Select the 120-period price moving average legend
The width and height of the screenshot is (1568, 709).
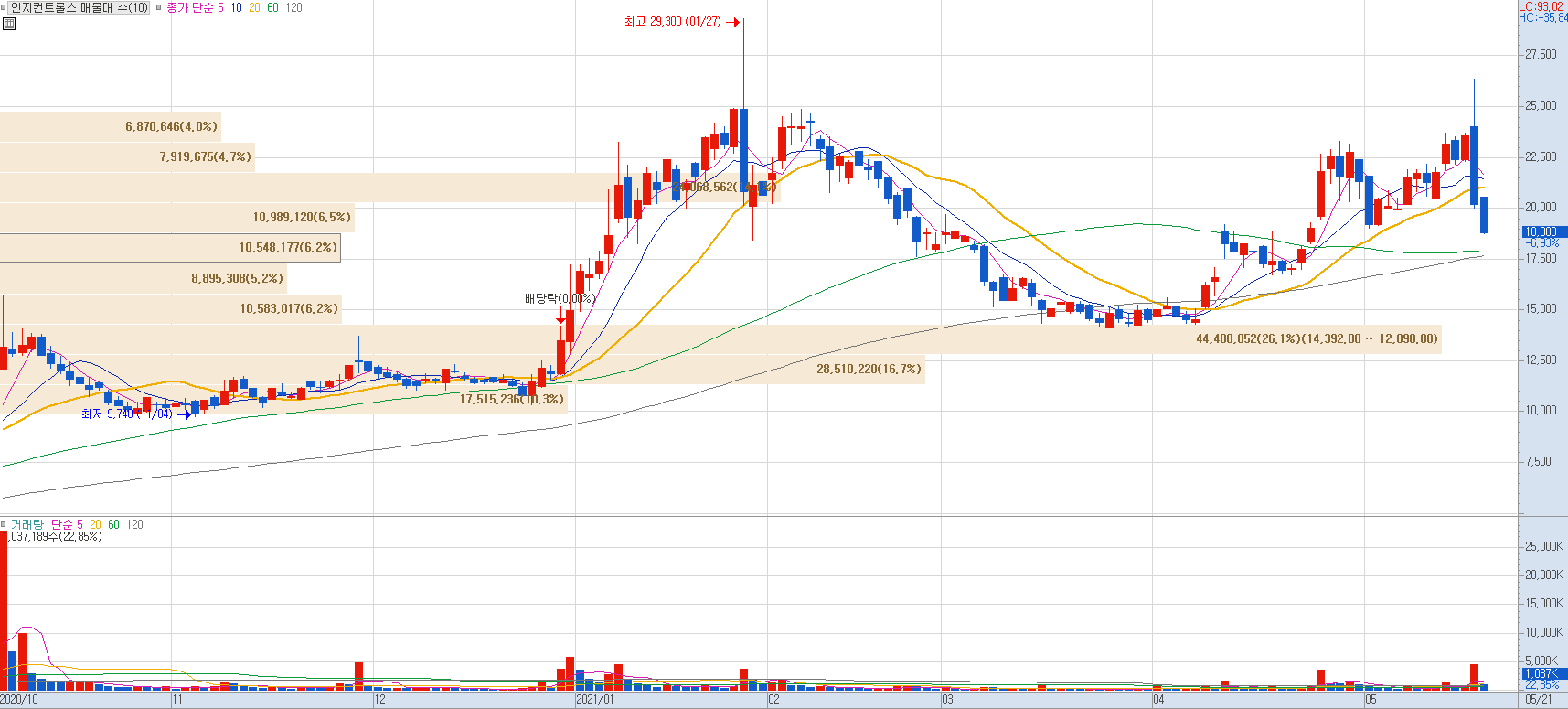[x=293, y=7]
